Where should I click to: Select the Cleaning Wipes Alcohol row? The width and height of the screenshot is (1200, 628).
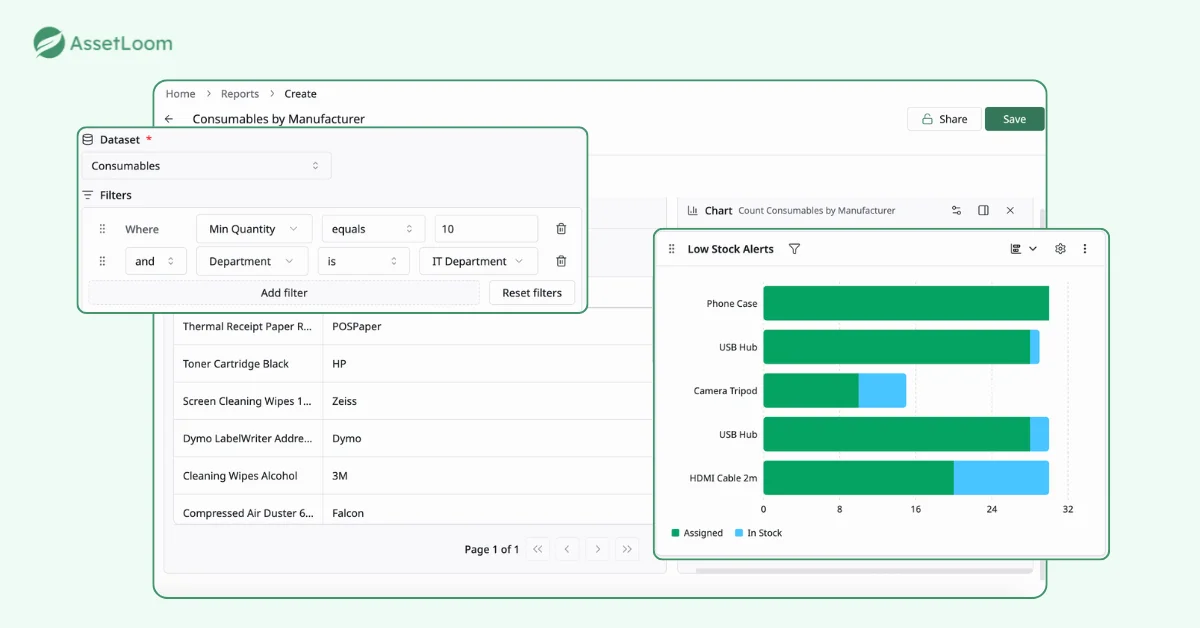click(x=413, y=476)
